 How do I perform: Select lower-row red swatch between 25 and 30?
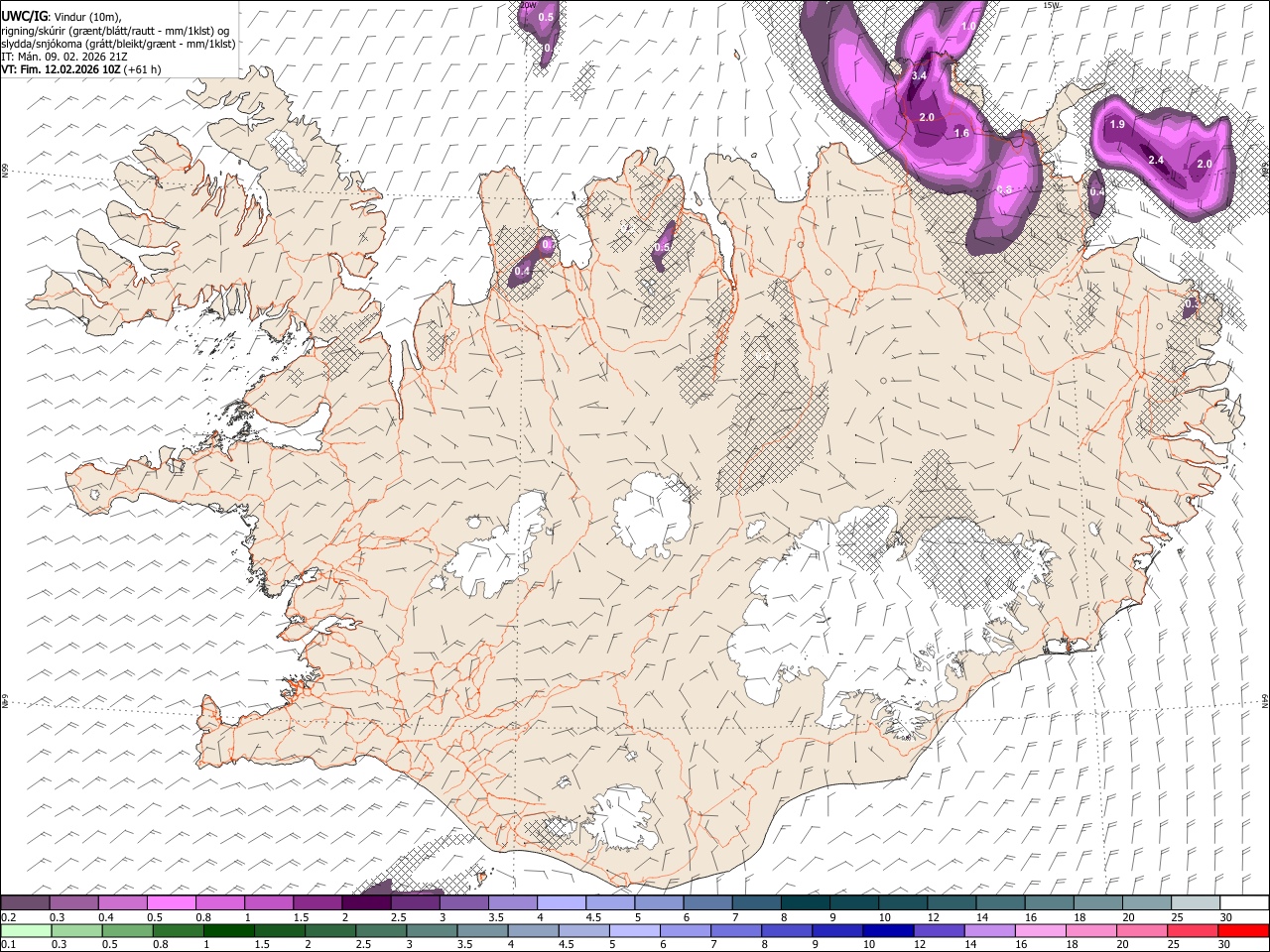pyautogui.click(x=1193, y=930)
